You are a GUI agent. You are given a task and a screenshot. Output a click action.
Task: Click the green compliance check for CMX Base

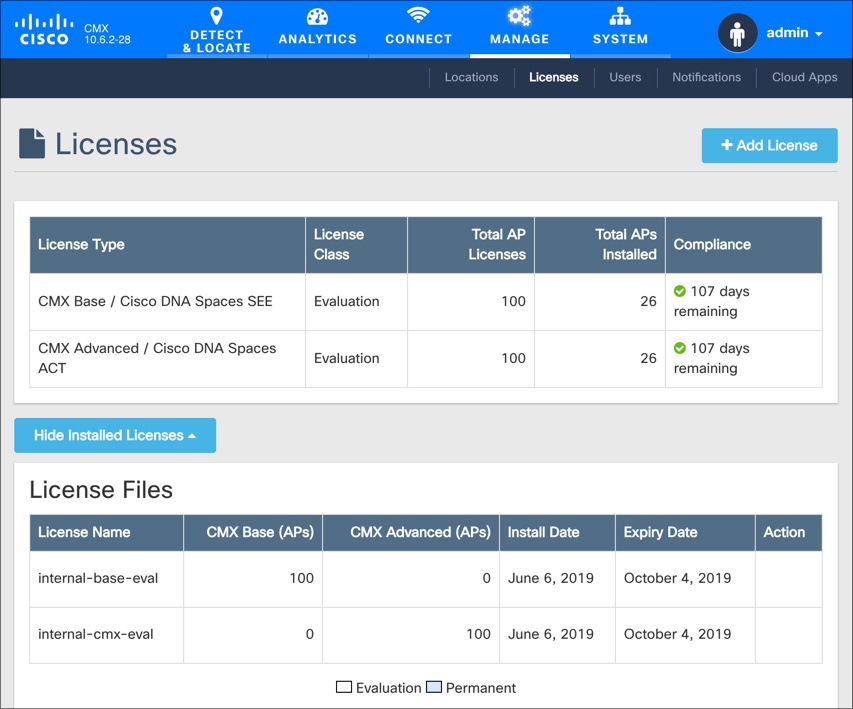coord(682,291)
